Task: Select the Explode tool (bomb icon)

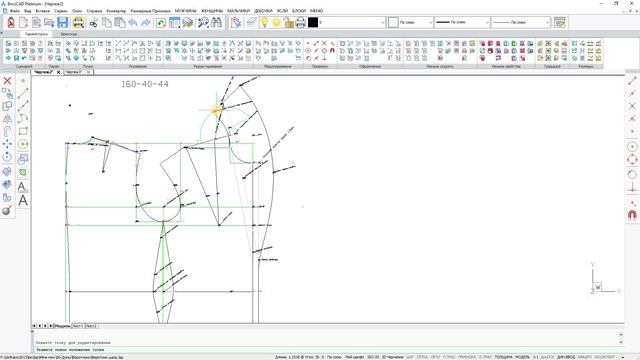Action: [x=7, y=211]
